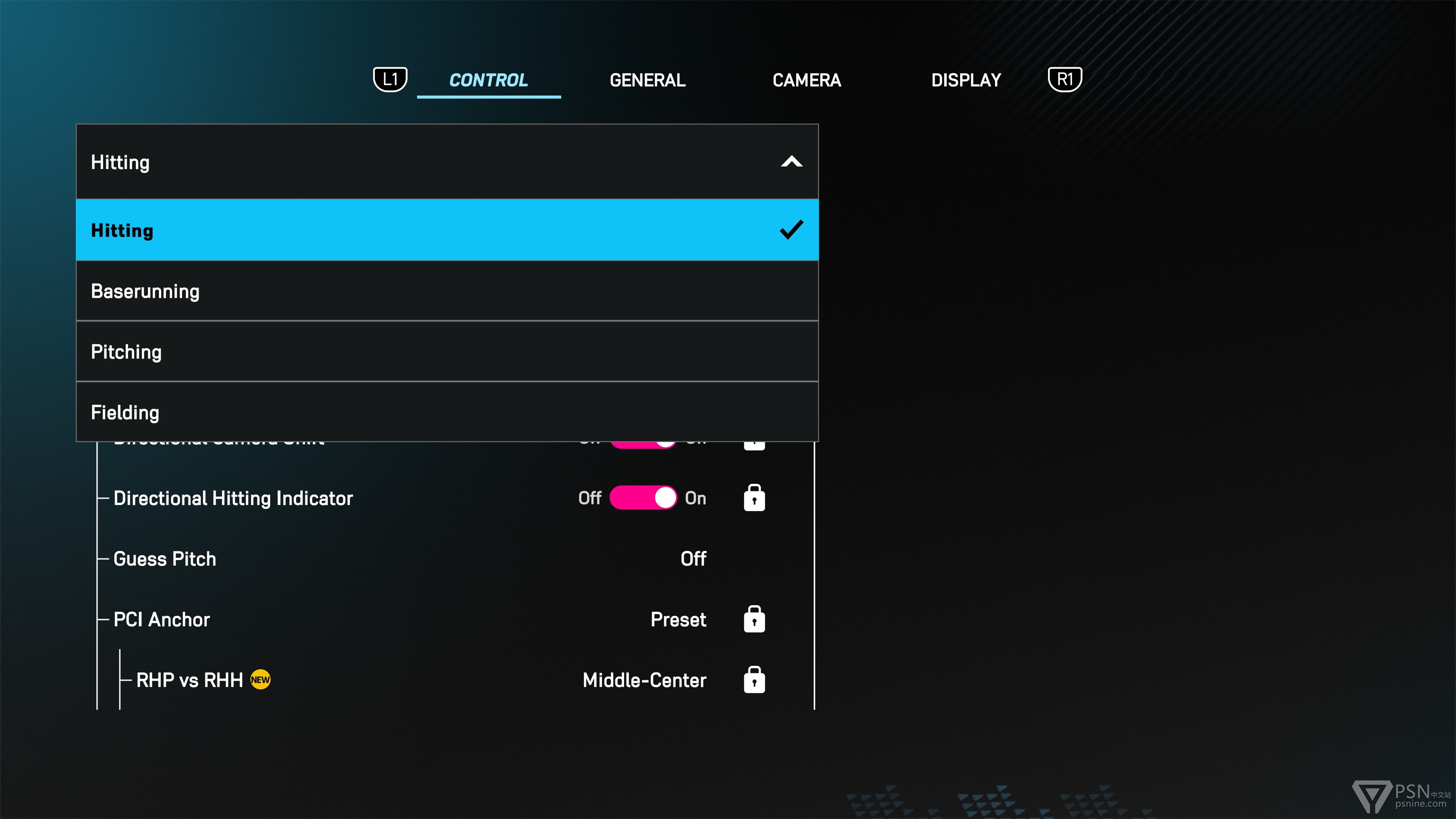Toggle the Directional Hitting Indicator switch
Image resolution: width=1456 pixels, height=819 pixels.
(x=643, y=498)
